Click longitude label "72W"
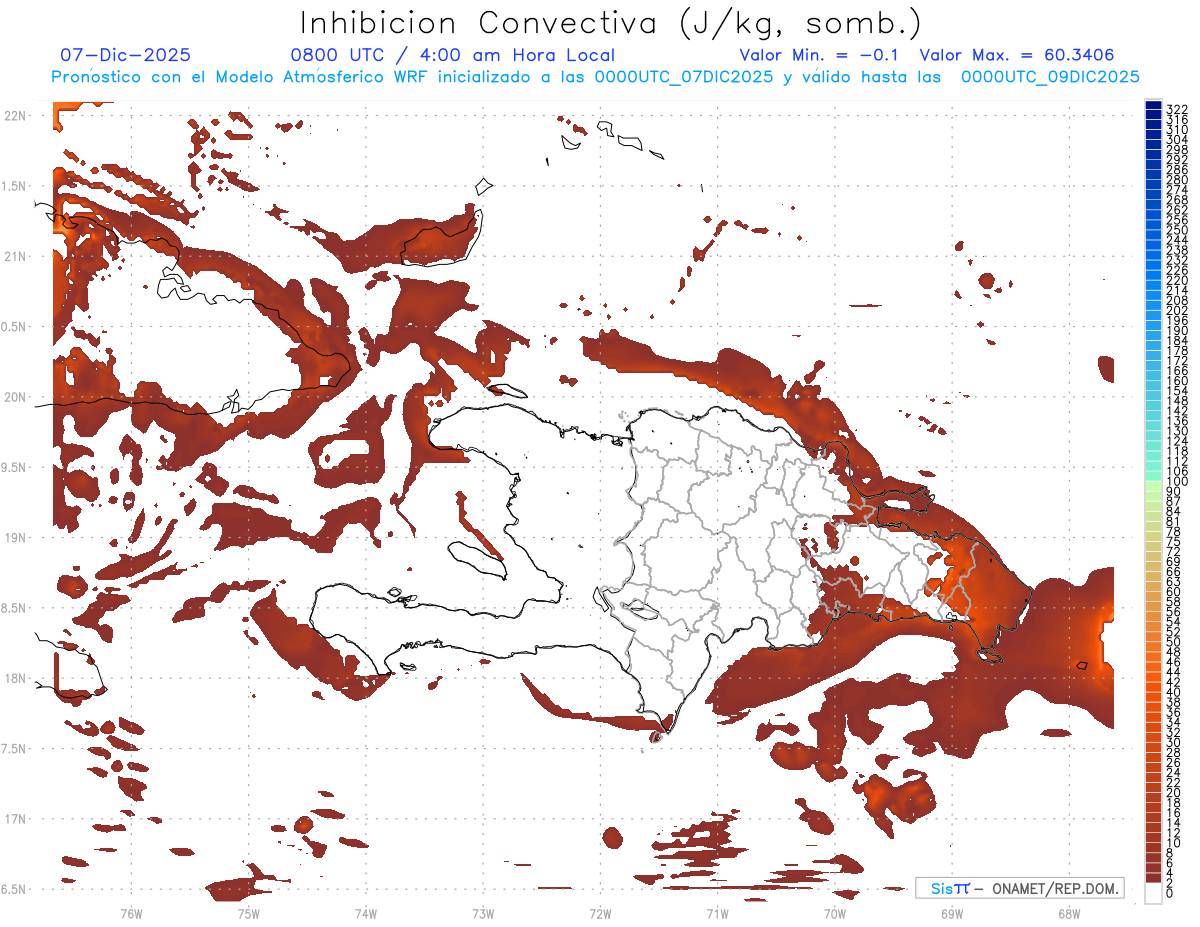1200x927 pixels. (x=601, y=913)
